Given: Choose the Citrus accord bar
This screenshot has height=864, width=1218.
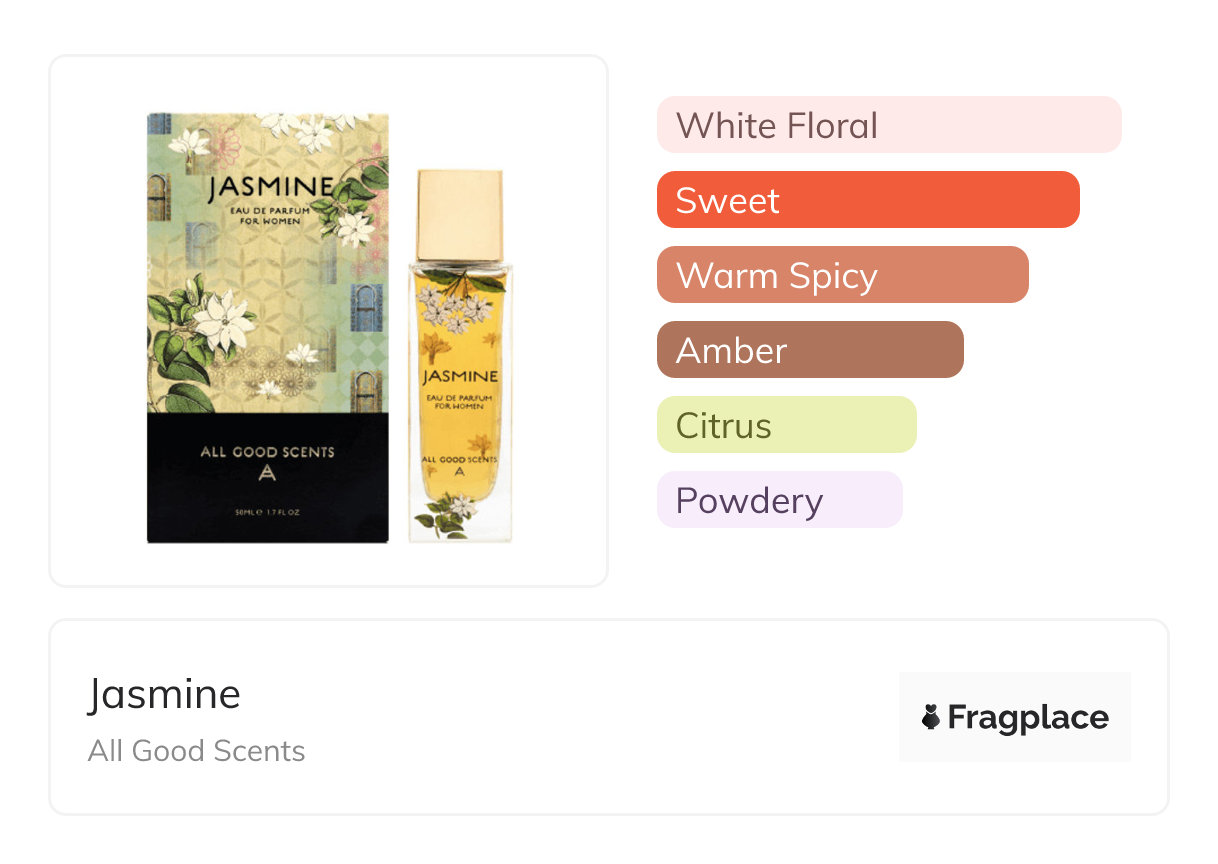Looking at the screenshot, I should coord(787,425).
